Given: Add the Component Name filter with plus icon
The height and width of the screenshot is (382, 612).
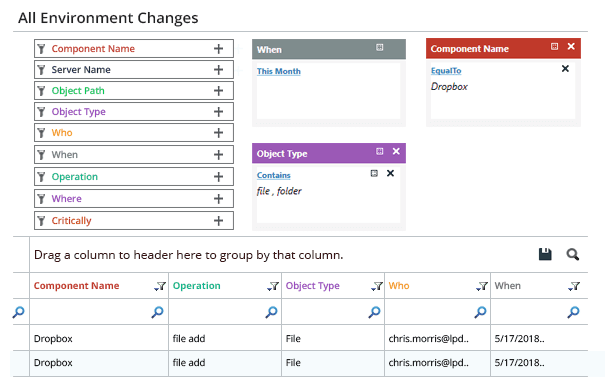Looking at the screenshot, I should pos(218,49).
